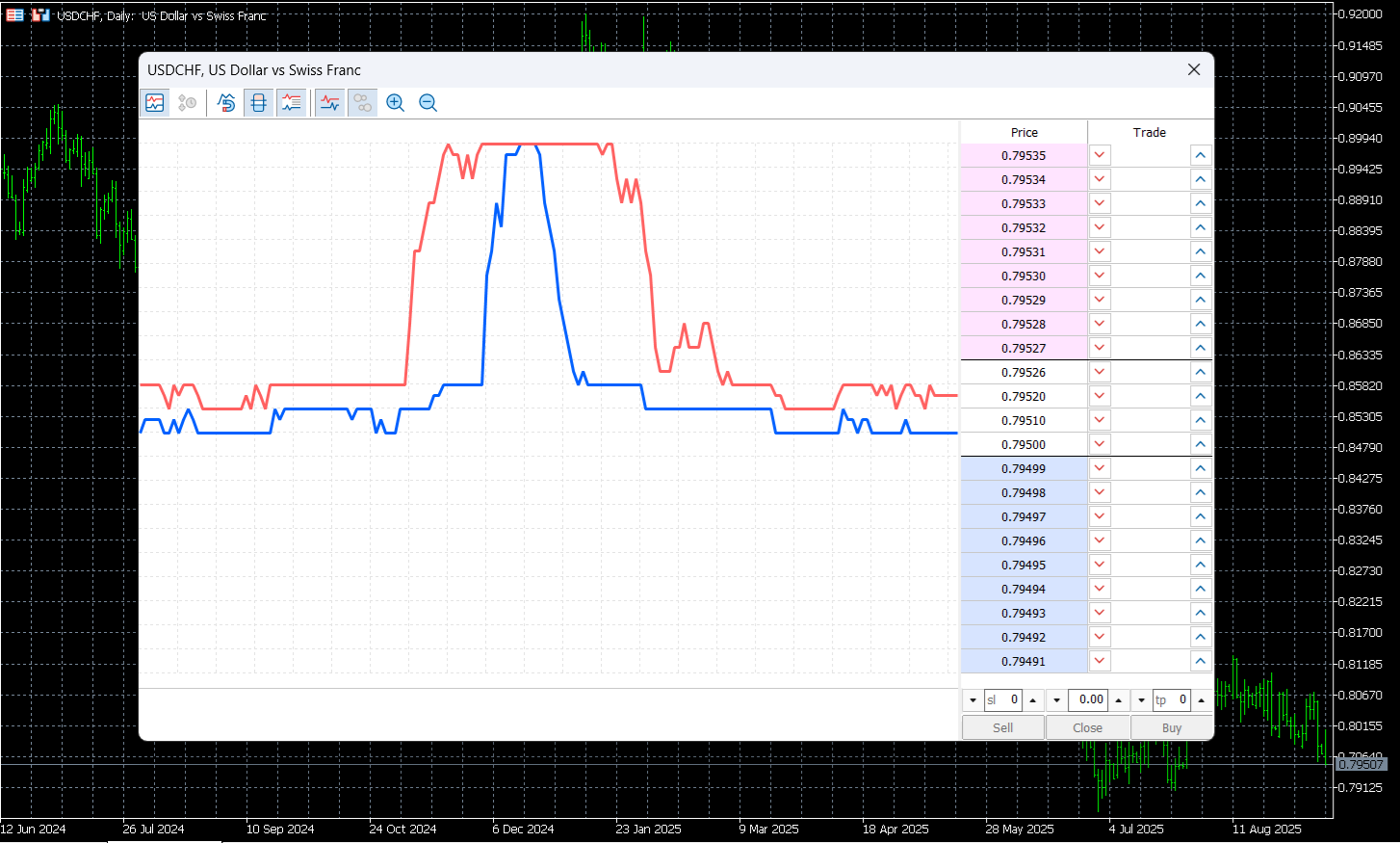Image resolution: width=1400 pixels, height=843 pixels.
Task: Increase the stop loss (sl) value
Action: click(x=1033, y=700)
